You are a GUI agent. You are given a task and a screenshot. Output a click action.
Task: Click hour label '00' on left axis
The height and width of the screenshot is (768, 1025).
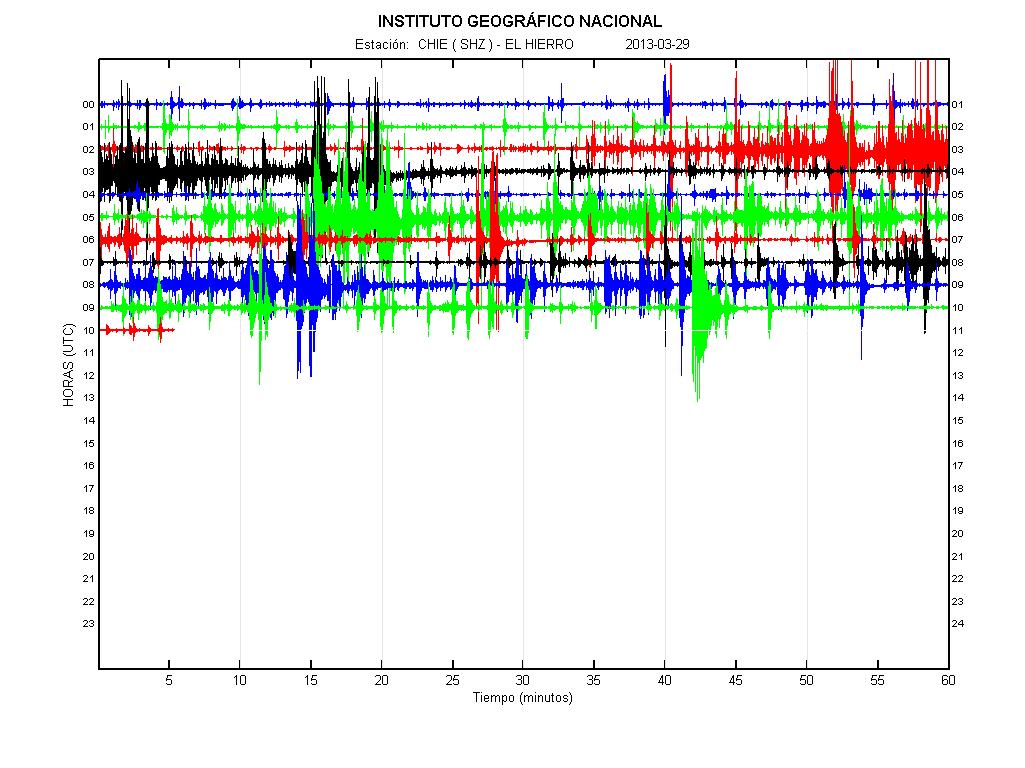click(88, 105)
